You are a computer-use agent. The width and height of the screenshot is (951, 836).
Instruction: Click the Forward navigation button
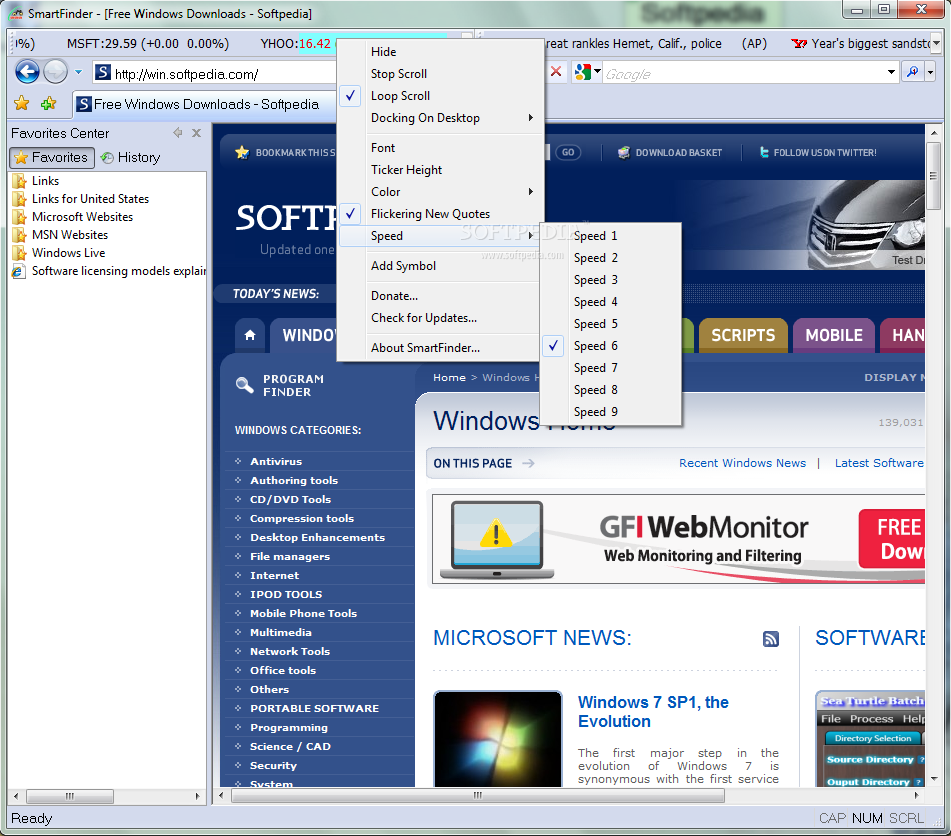[56, 72]
